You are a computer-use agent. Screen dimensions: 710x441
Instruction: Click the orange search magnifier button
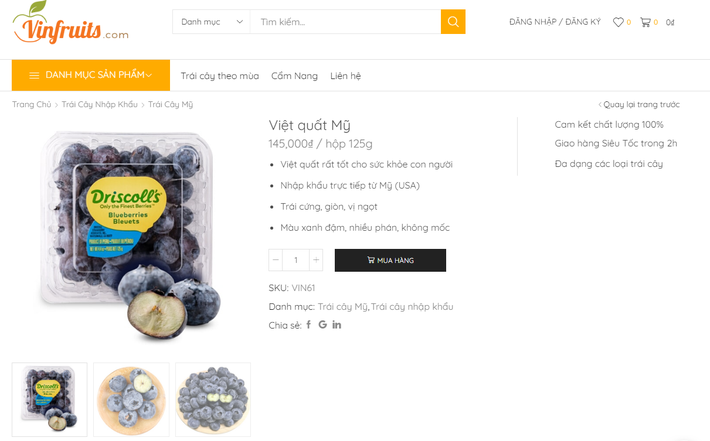453,22
